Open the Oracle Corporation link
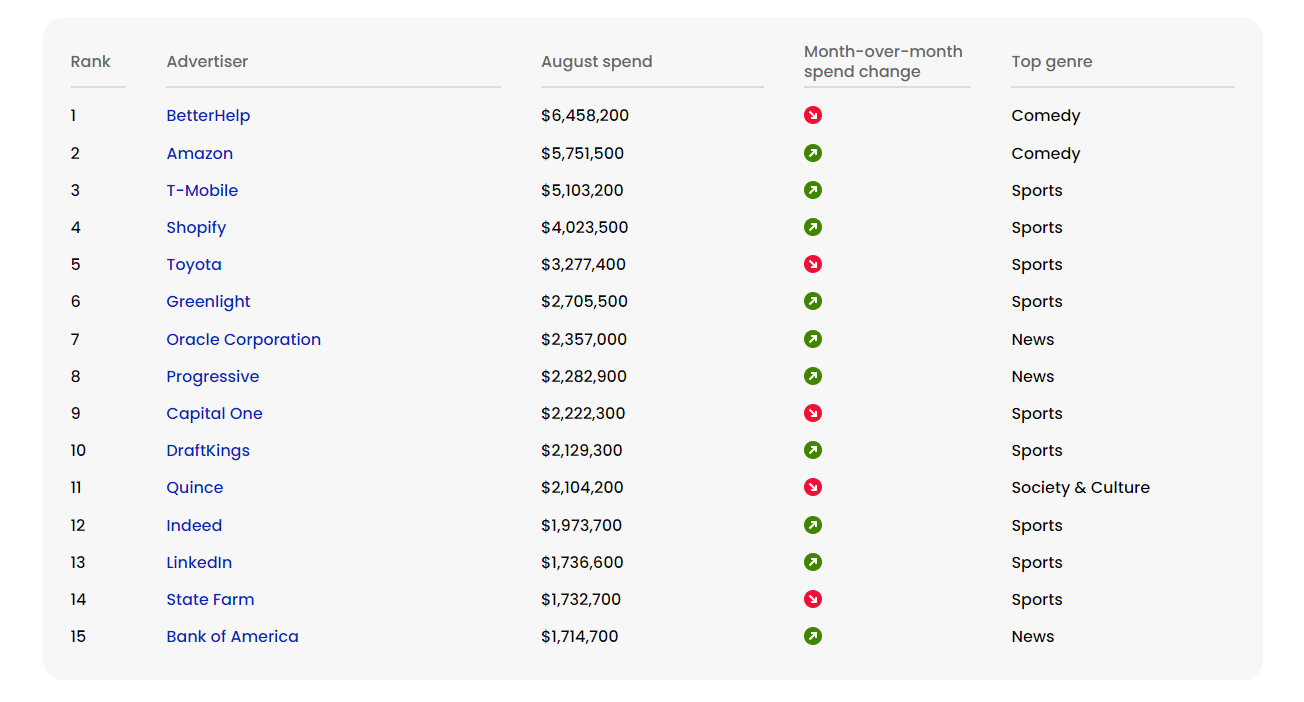1304x702 pixels. [x=244, y=340]
